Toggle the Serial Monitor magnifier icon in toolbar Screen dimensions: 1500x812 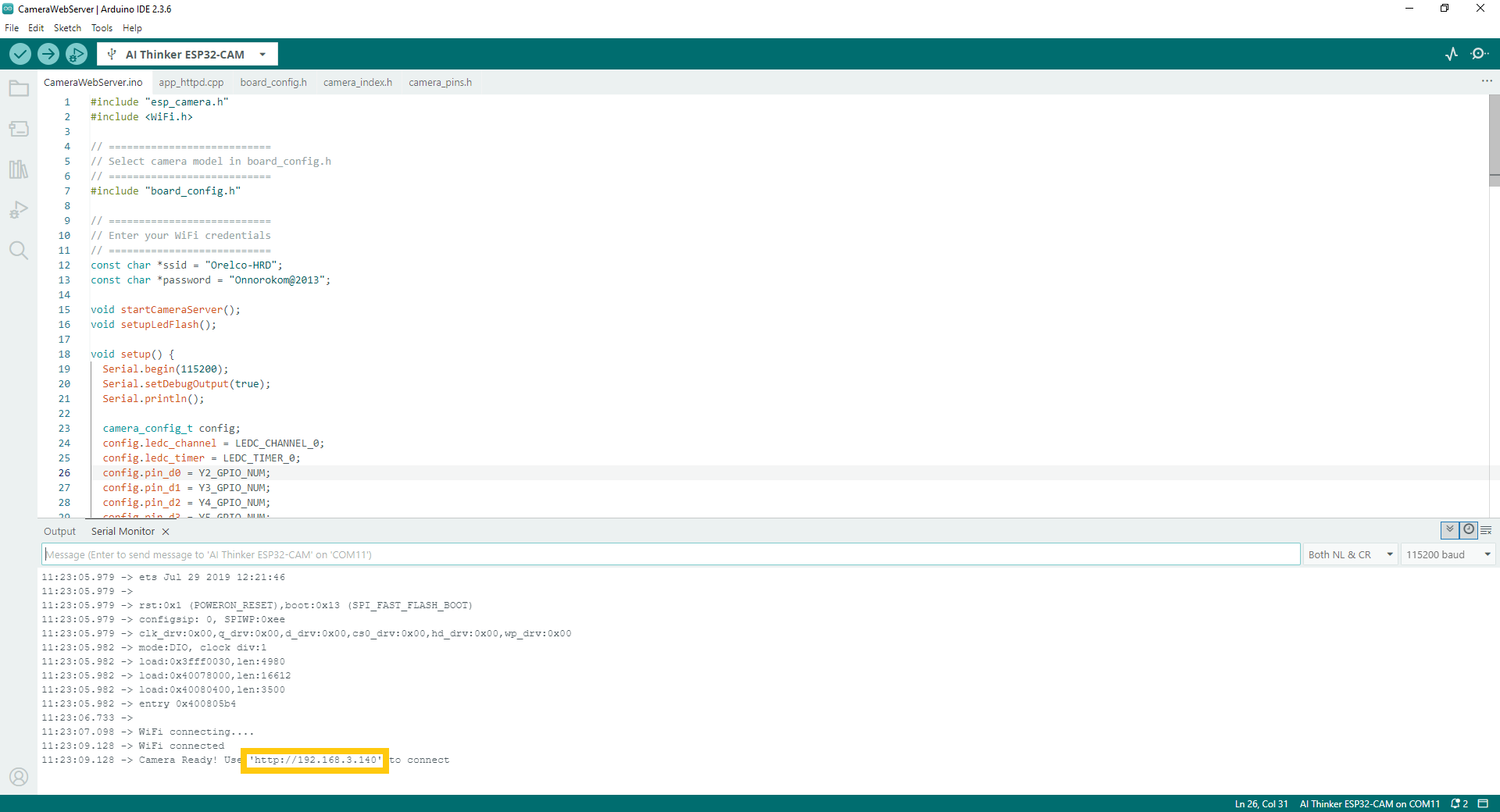(x=1479, y=54)
